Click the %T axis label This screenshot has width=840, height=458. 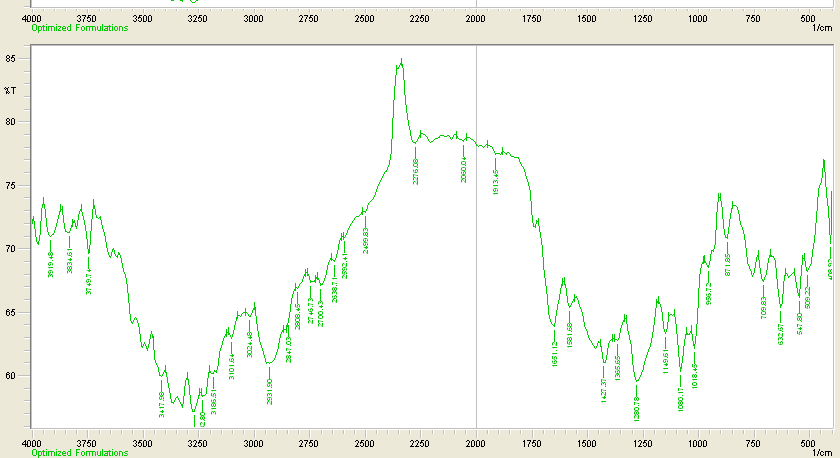pyautogui.click(x=10, y=91)
